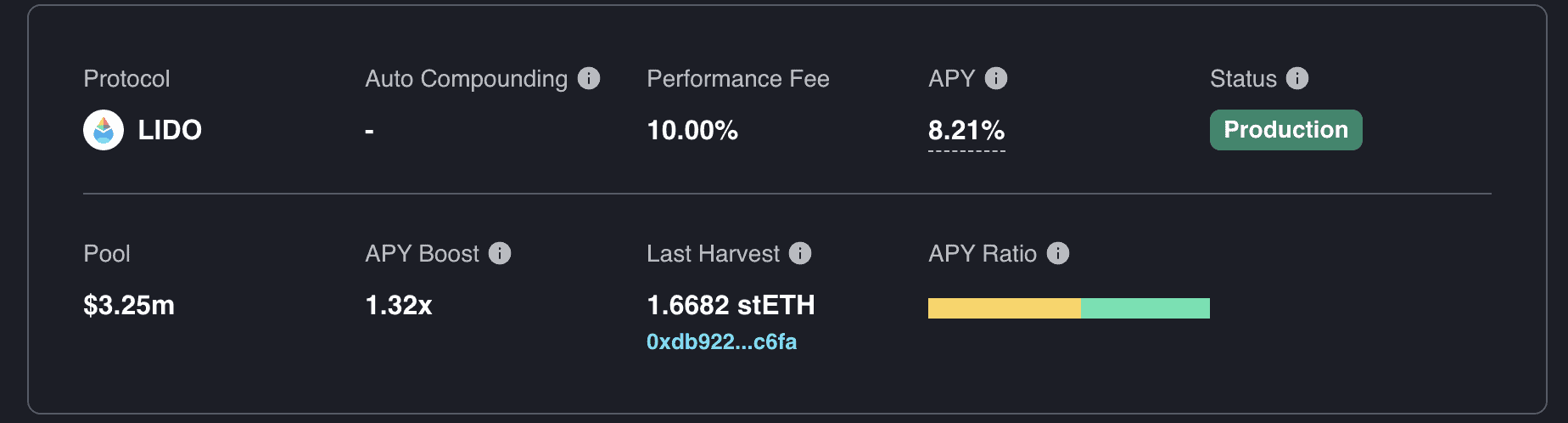
Task: Click the underlined 8.21% APY value
Action: click(966, 131)
